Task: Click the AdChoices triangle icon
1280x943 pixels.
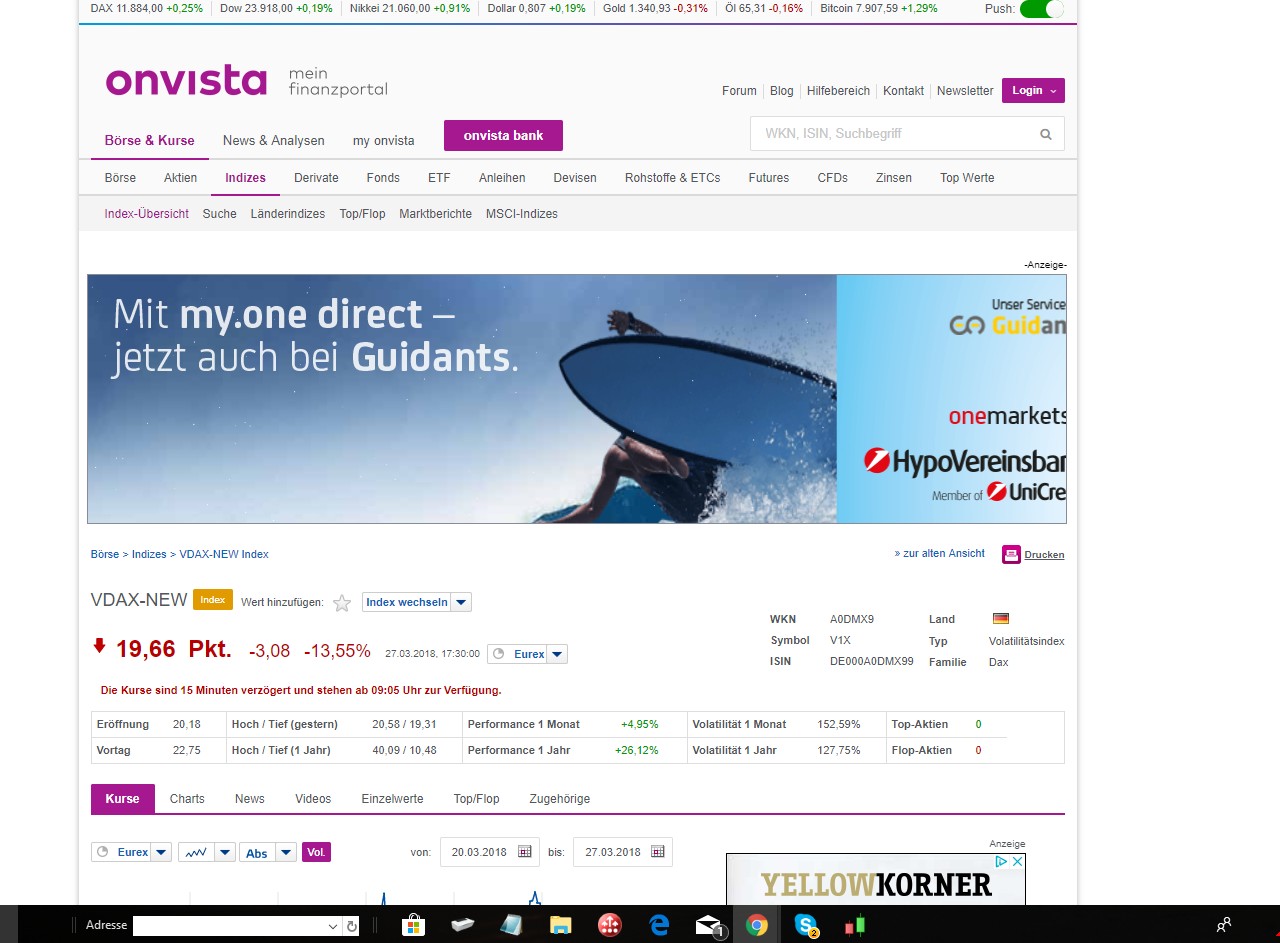Action: 1001,861
